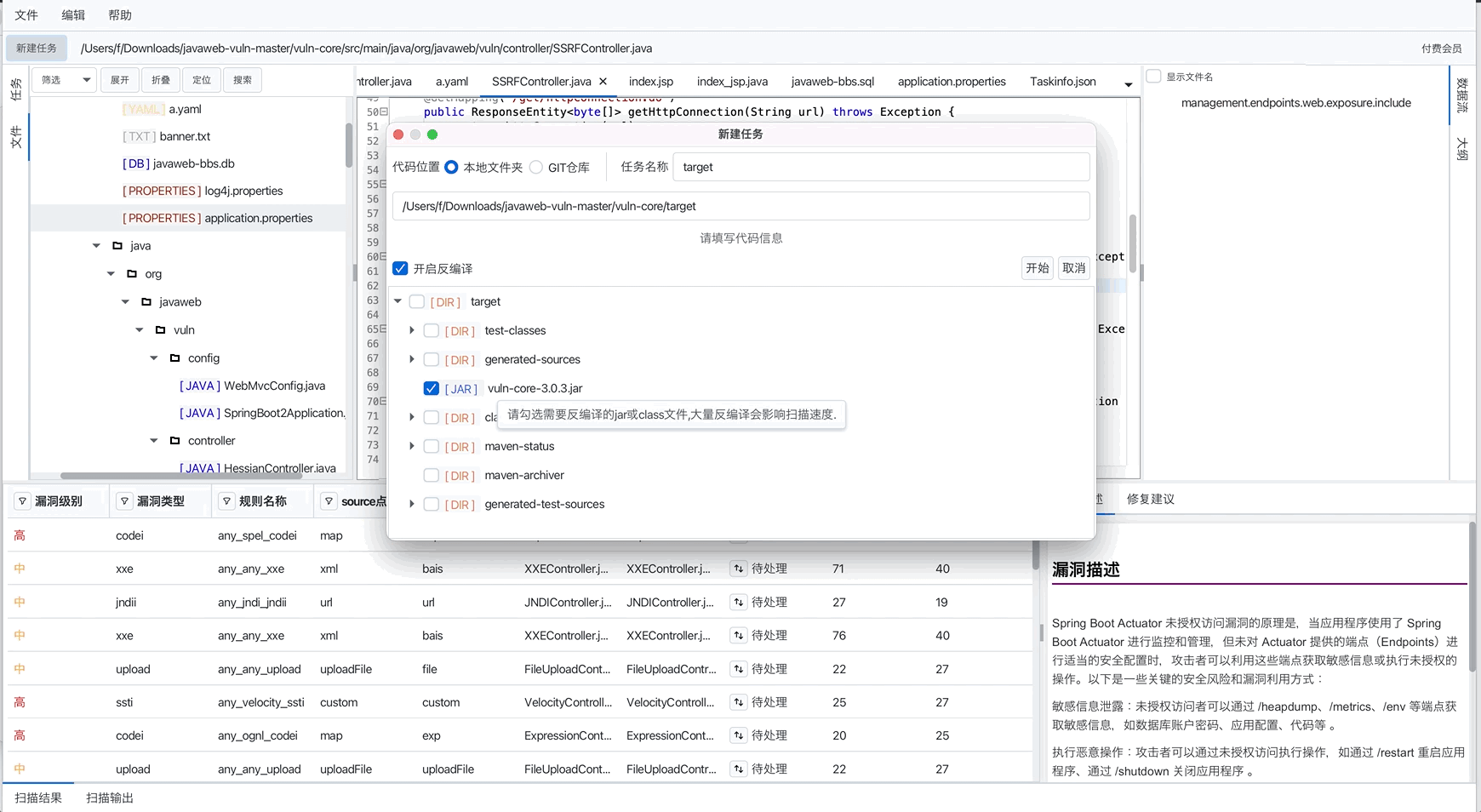1481x812 pixels.
Task: Click the folder icon of vuln
Action: (x=161, y=329)
